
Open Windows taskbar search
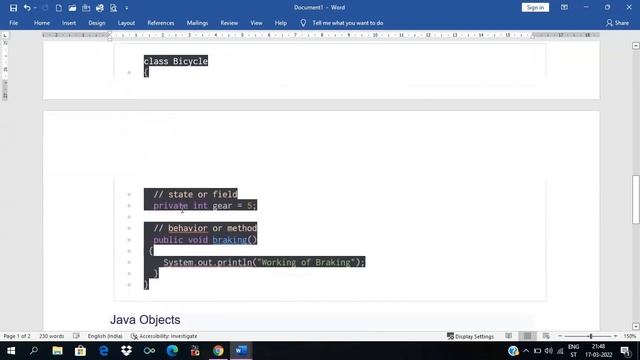tap(34, 351)
